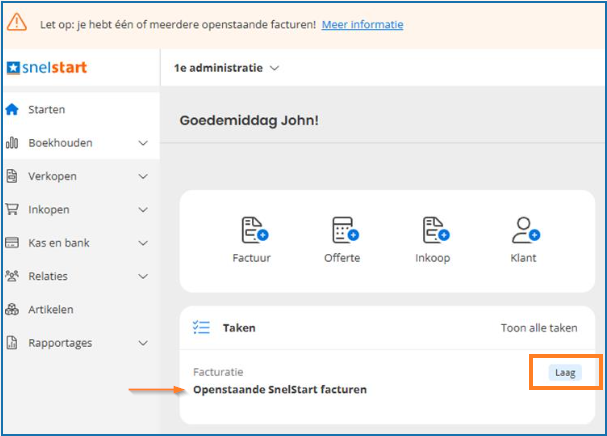Click the Laag priority badge
607x436 pixels.
pyautogui.click(x=564, y=373)
